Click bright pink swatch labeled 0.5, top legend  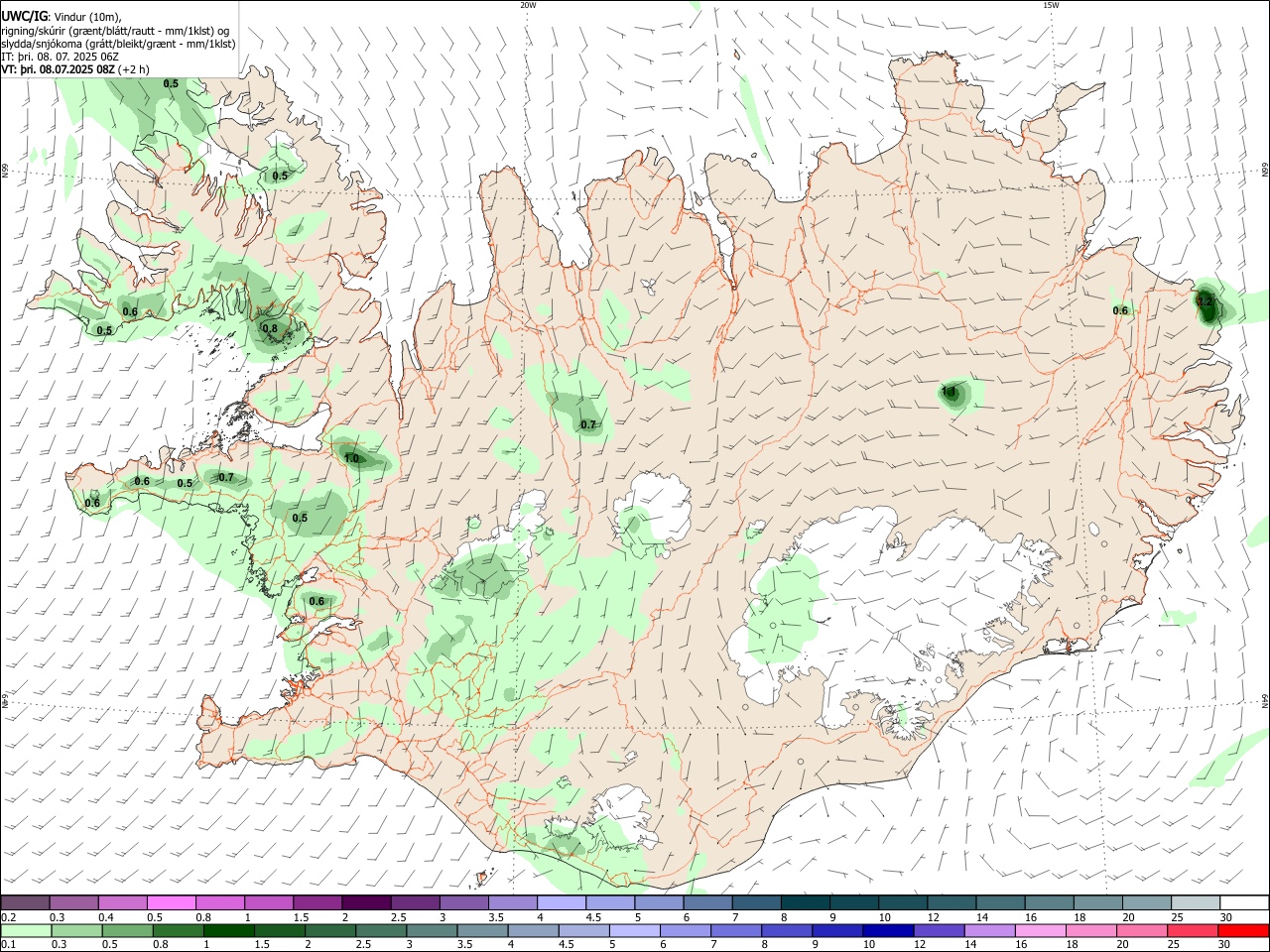[x=171, y=902]
